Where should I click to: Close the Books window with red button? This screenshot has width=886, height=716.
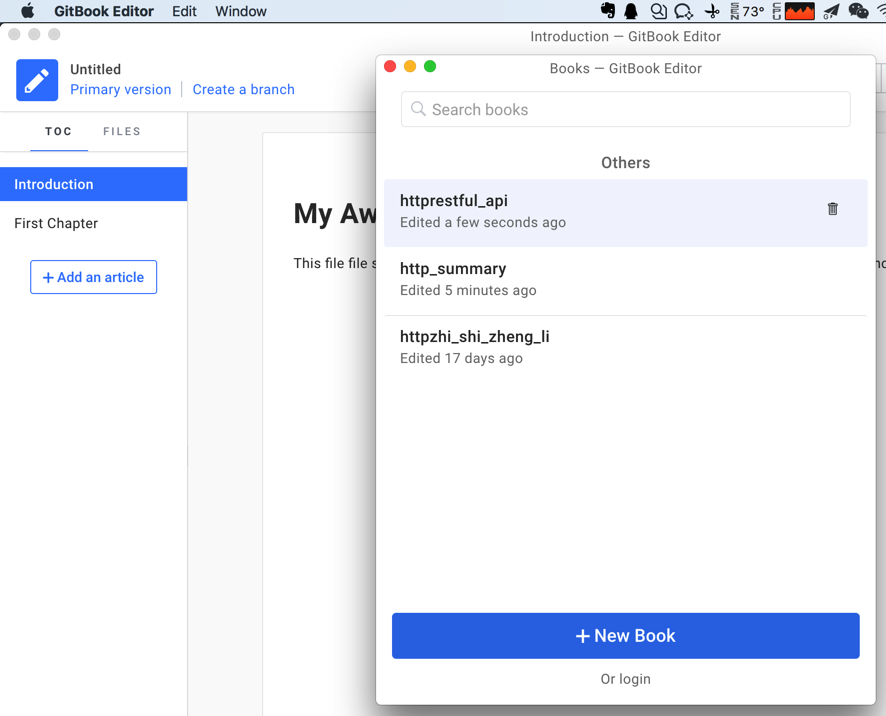click(x=390, y=66)
